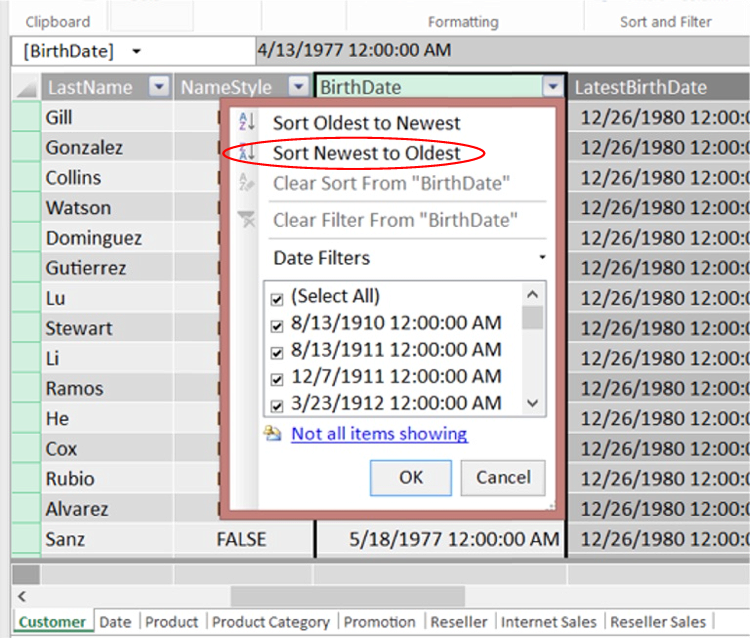Switch to the Date sheet tab
Viewport: 750px width, 638px height.
[x=115, y=622]
